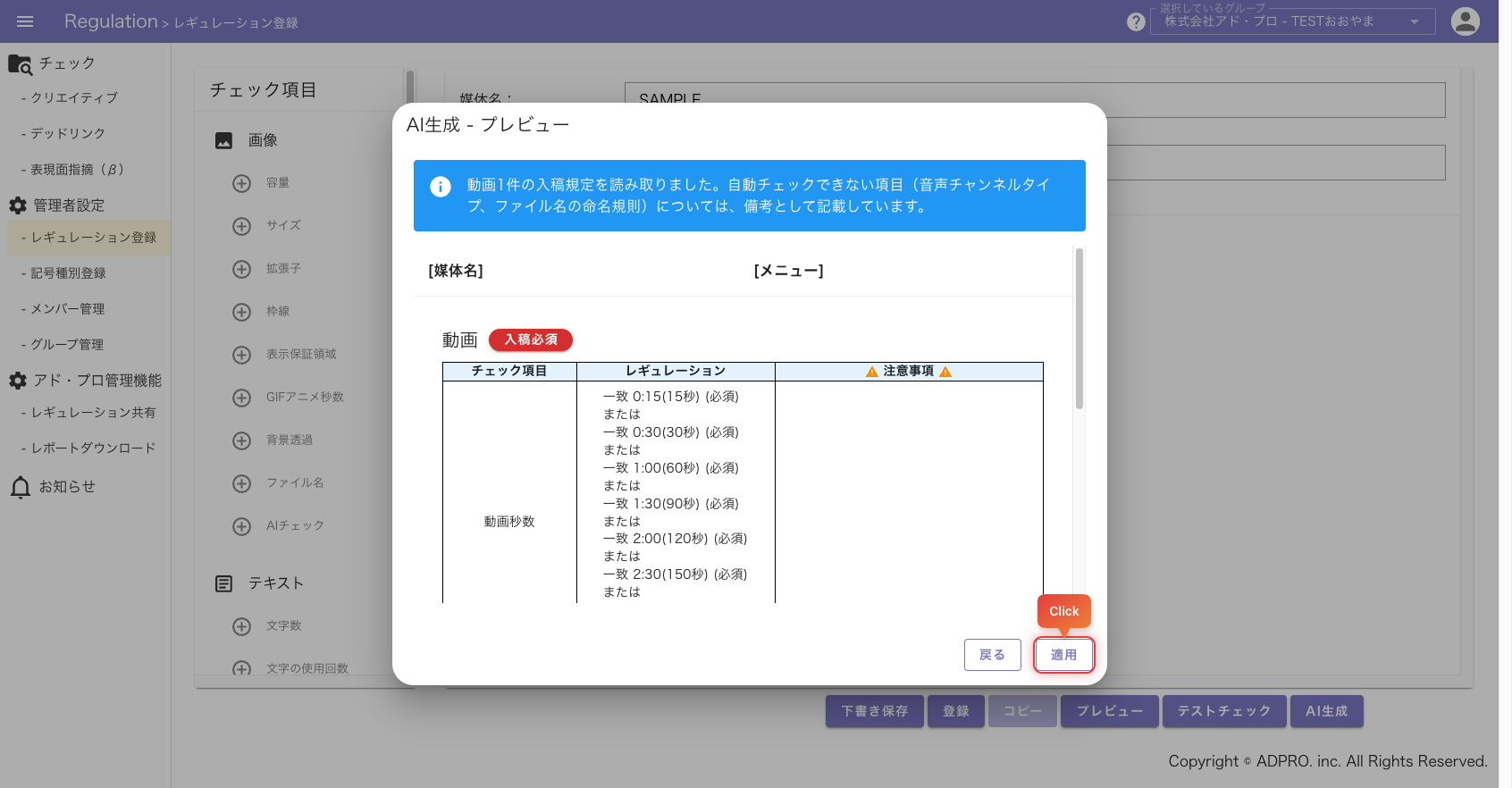Click the プレビュー button

1110,711
